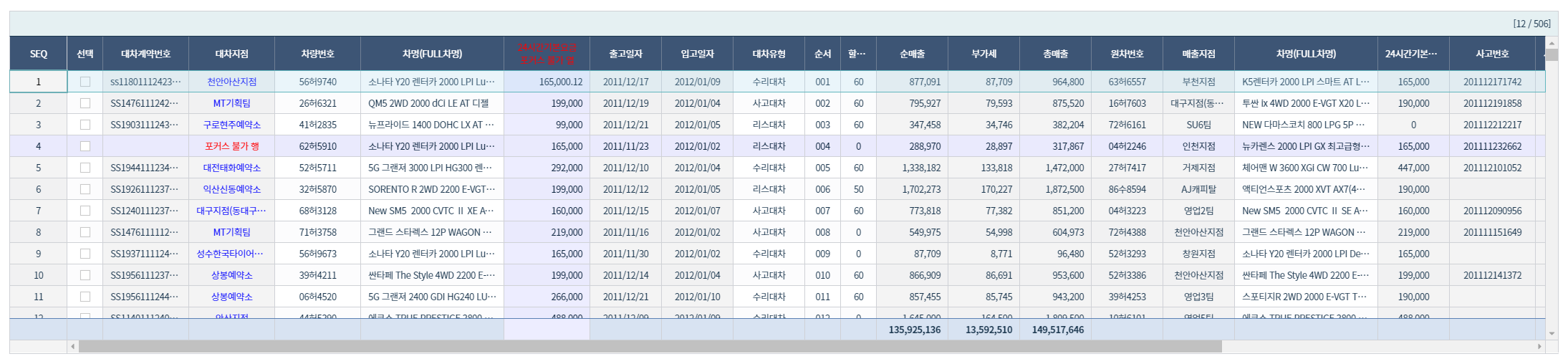Check the 선택 checkbox in row 1
Viewport: 1568px width, 364px height.
point(85,82)
